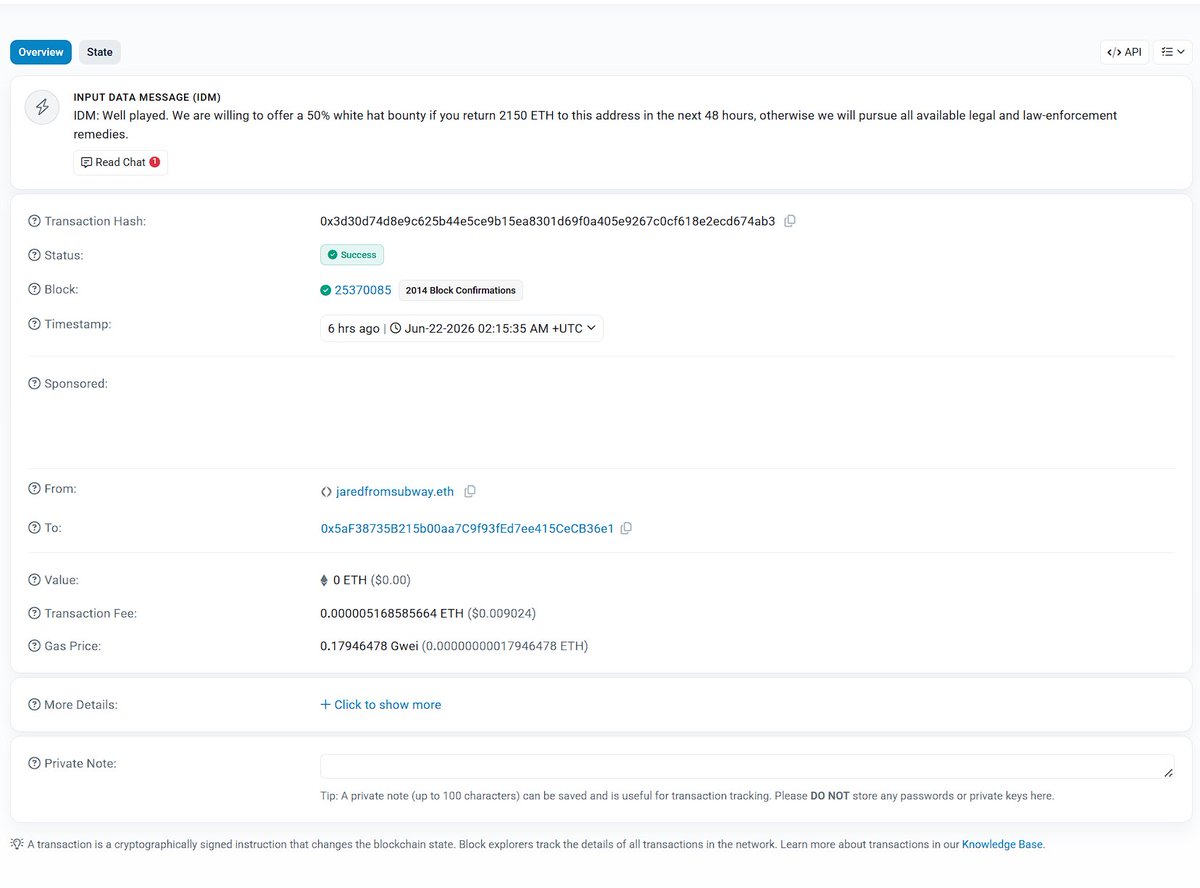The image size is (1200, 888).
Task: Click help icon next to Block
Action: coord(34,289)
